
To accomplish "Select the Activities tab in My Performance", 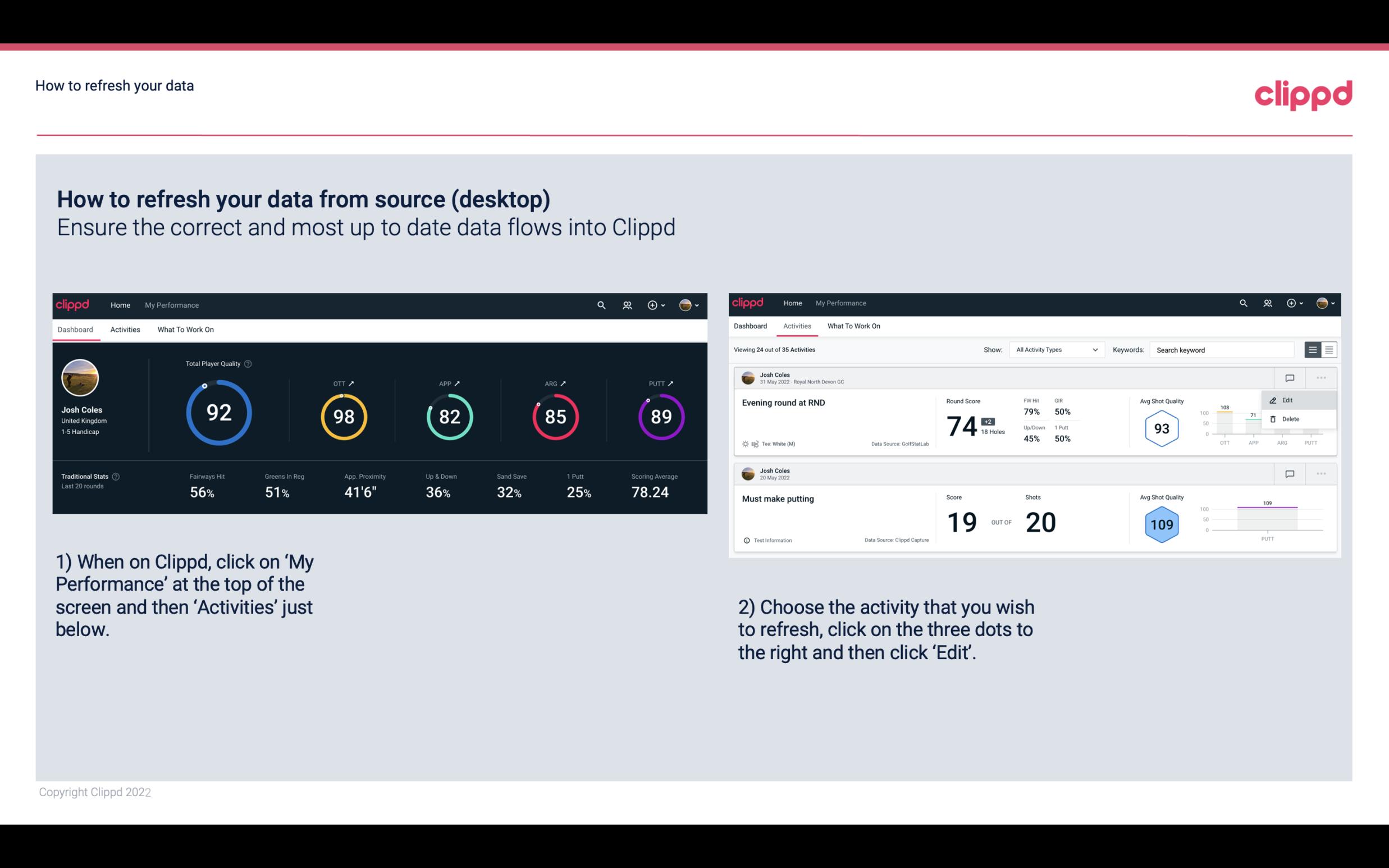I will 125,329.
